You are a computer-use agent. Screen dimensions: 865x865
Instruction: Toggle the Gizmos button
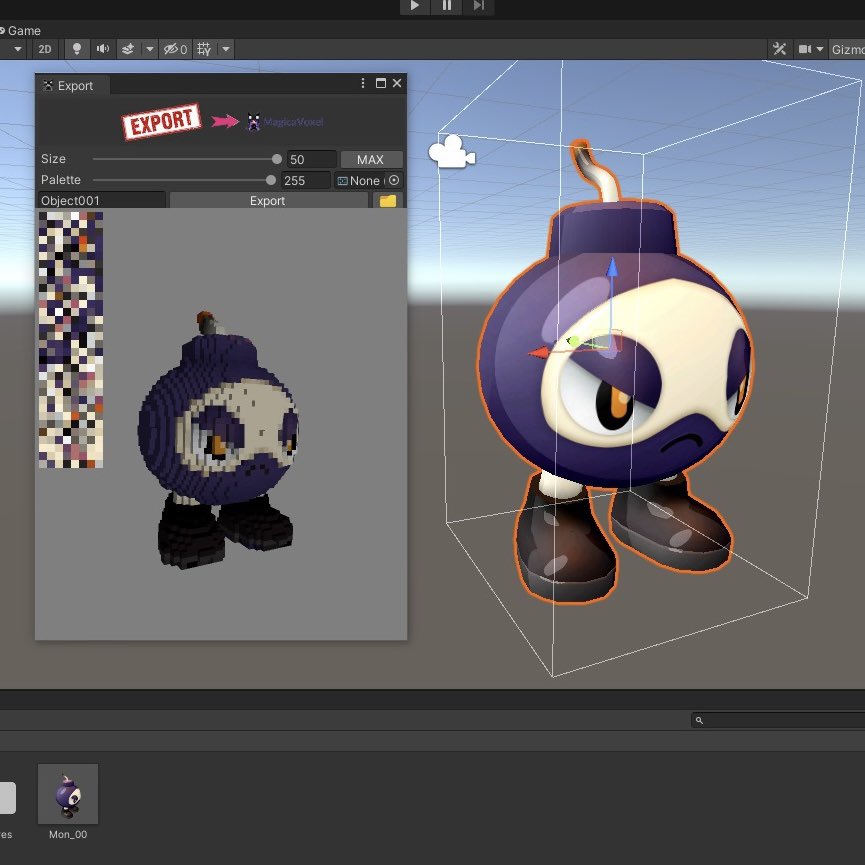click(x=847, y=49)
